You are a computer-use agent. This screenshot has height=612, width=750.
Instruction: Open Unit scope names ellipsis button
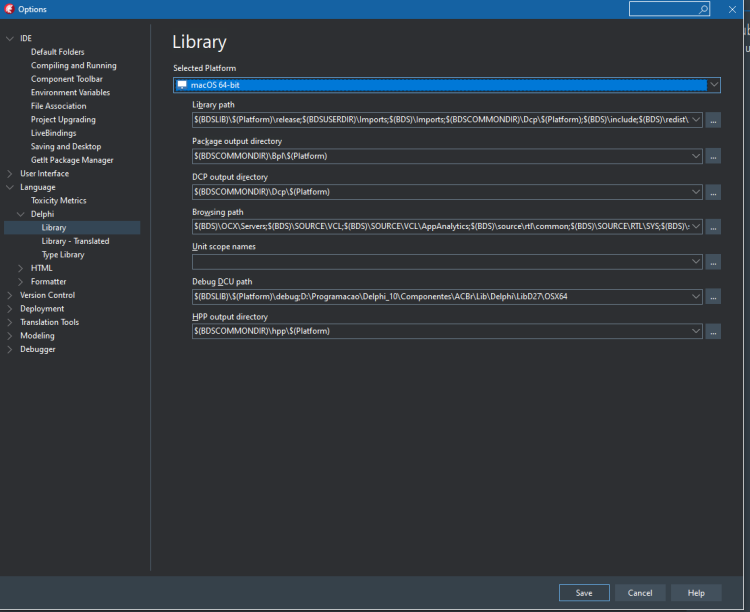coord(713,262)
